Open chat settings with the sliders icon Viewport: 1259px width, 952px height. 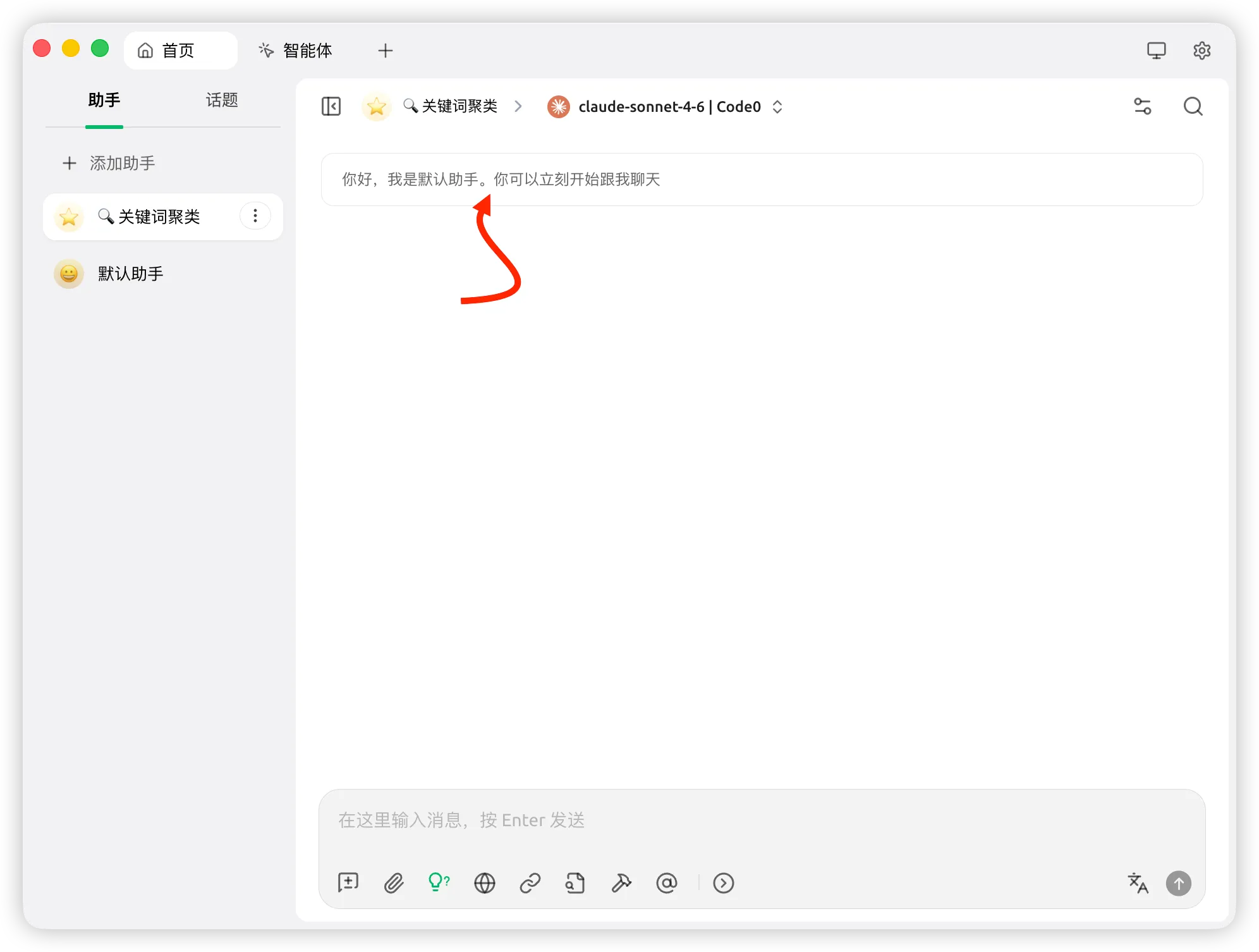pyautogui.click(x=1142, y=106)
